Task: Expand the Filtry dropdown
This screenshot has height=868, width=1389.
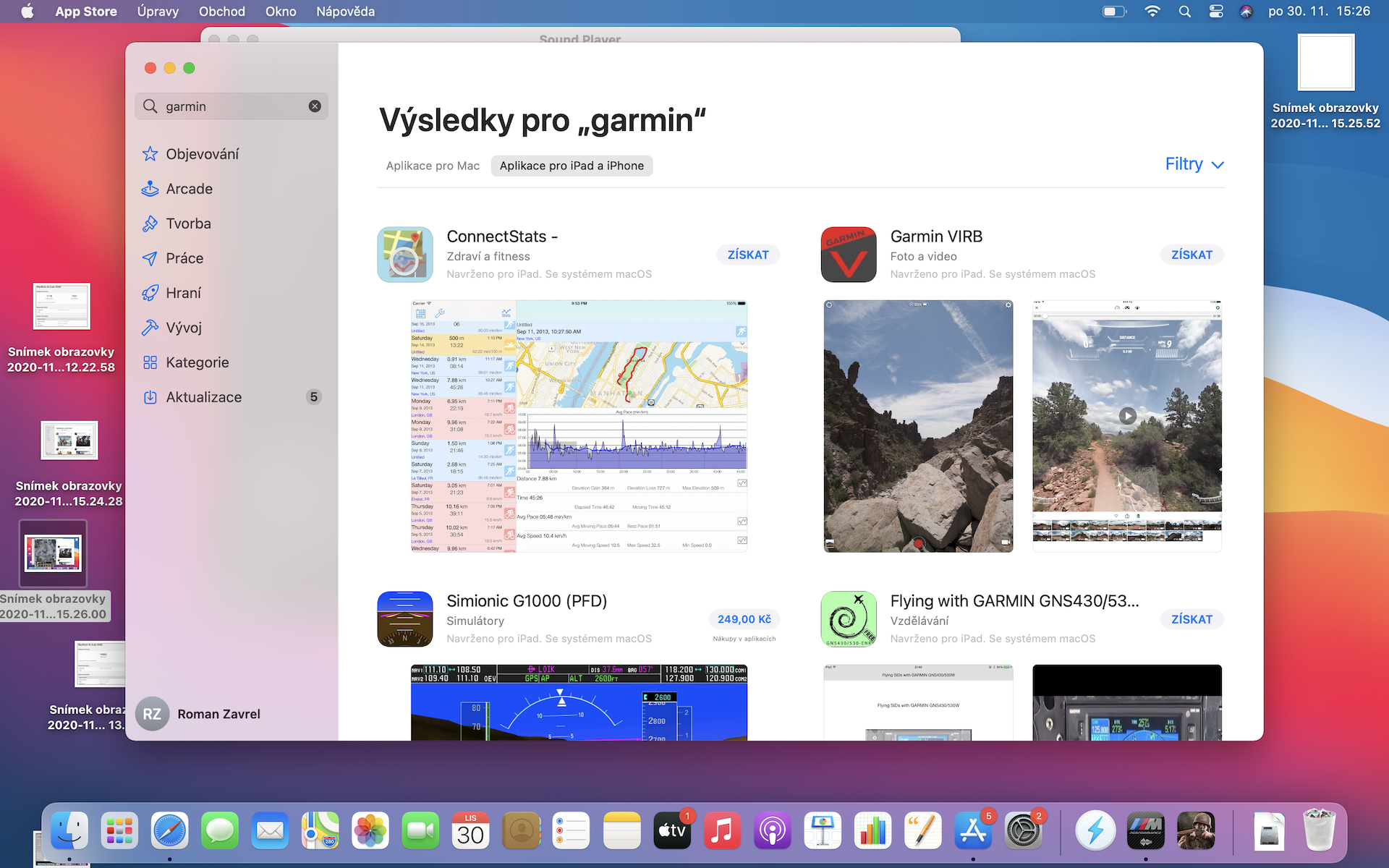Action: point(1194,165)
